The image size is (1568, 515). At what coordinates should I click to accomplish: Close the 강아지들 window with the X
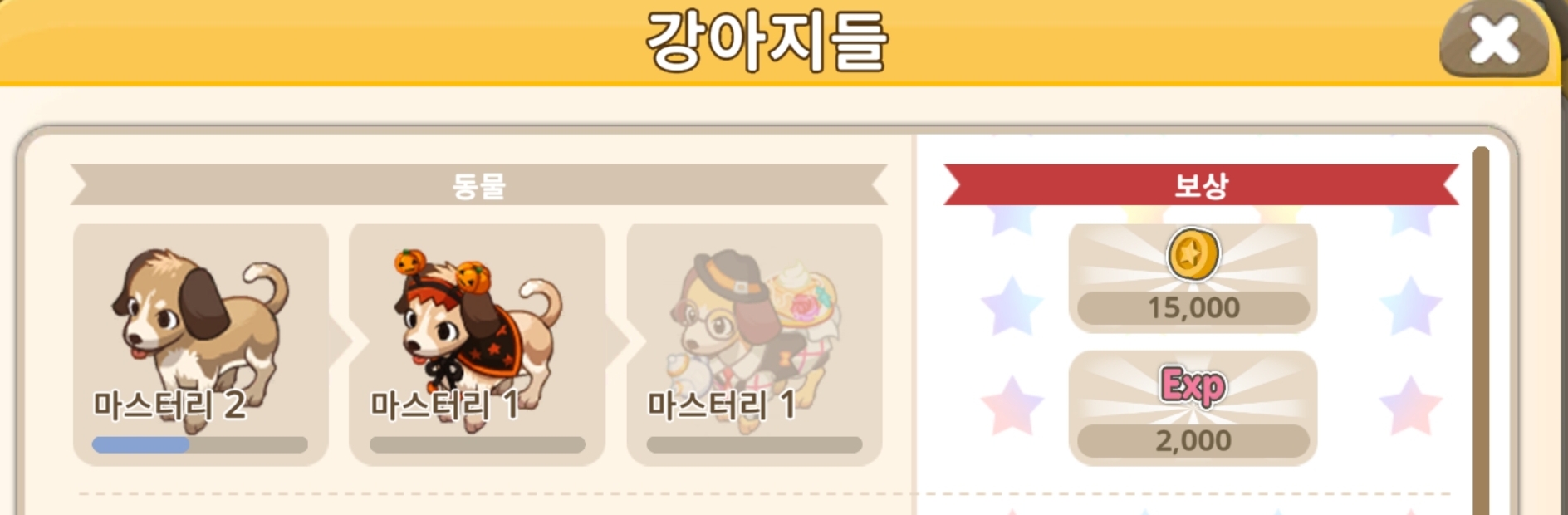(x=1493, y=39)
